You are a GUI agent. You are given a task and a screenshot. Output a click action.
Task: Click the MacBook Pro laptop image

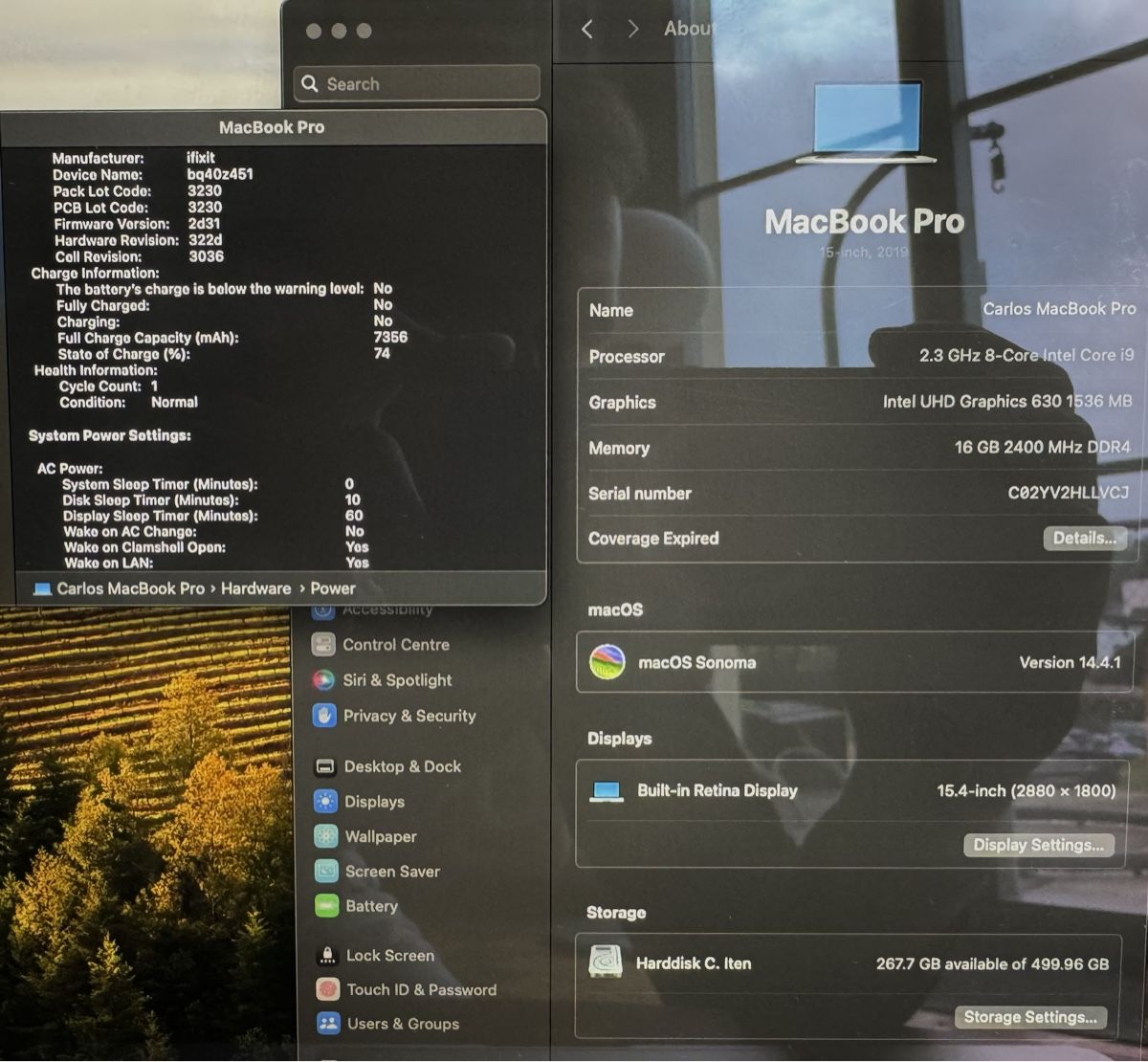pos(866,122)
